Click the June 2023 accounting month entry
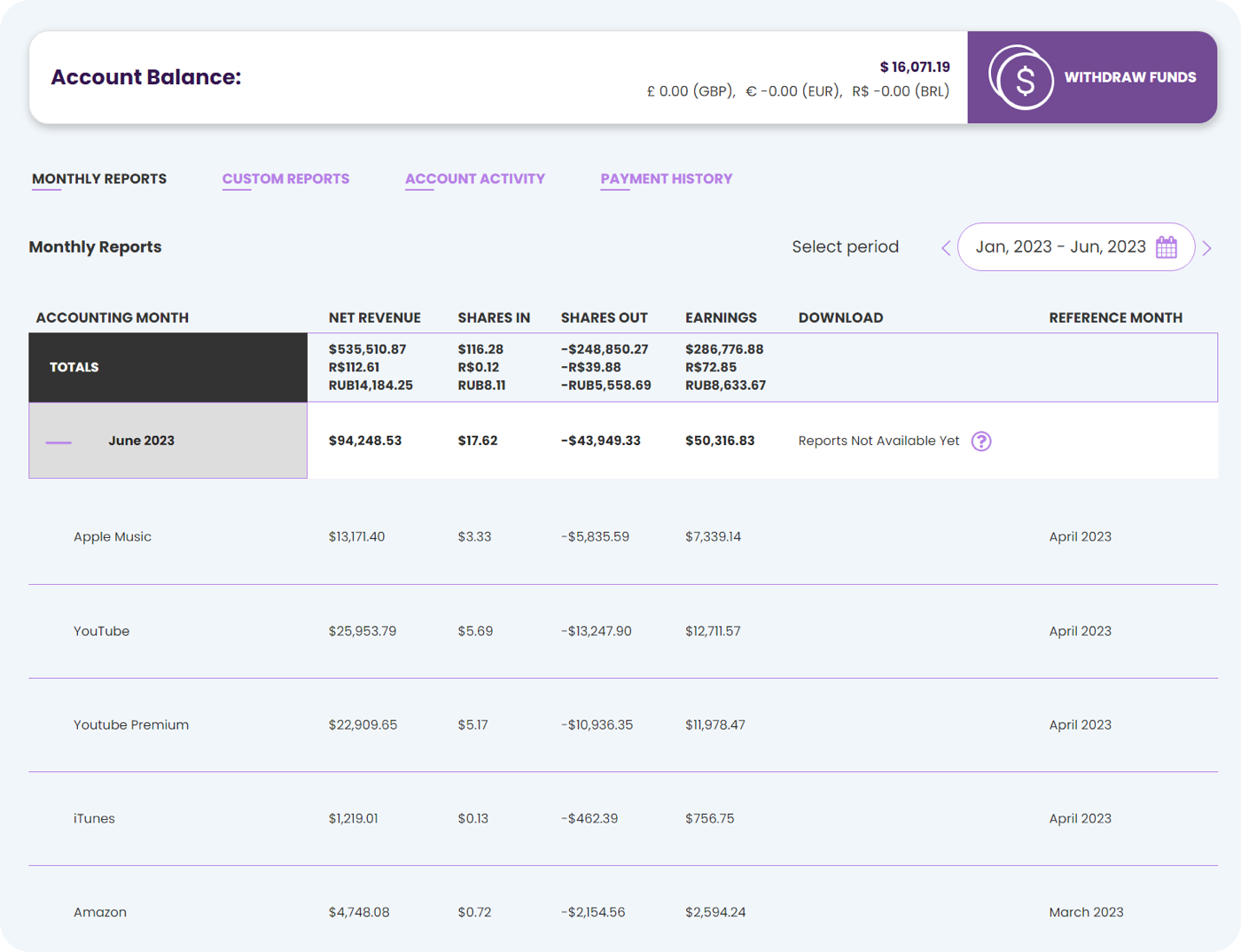Screen dimensions: 1241x952 point(141,441)
